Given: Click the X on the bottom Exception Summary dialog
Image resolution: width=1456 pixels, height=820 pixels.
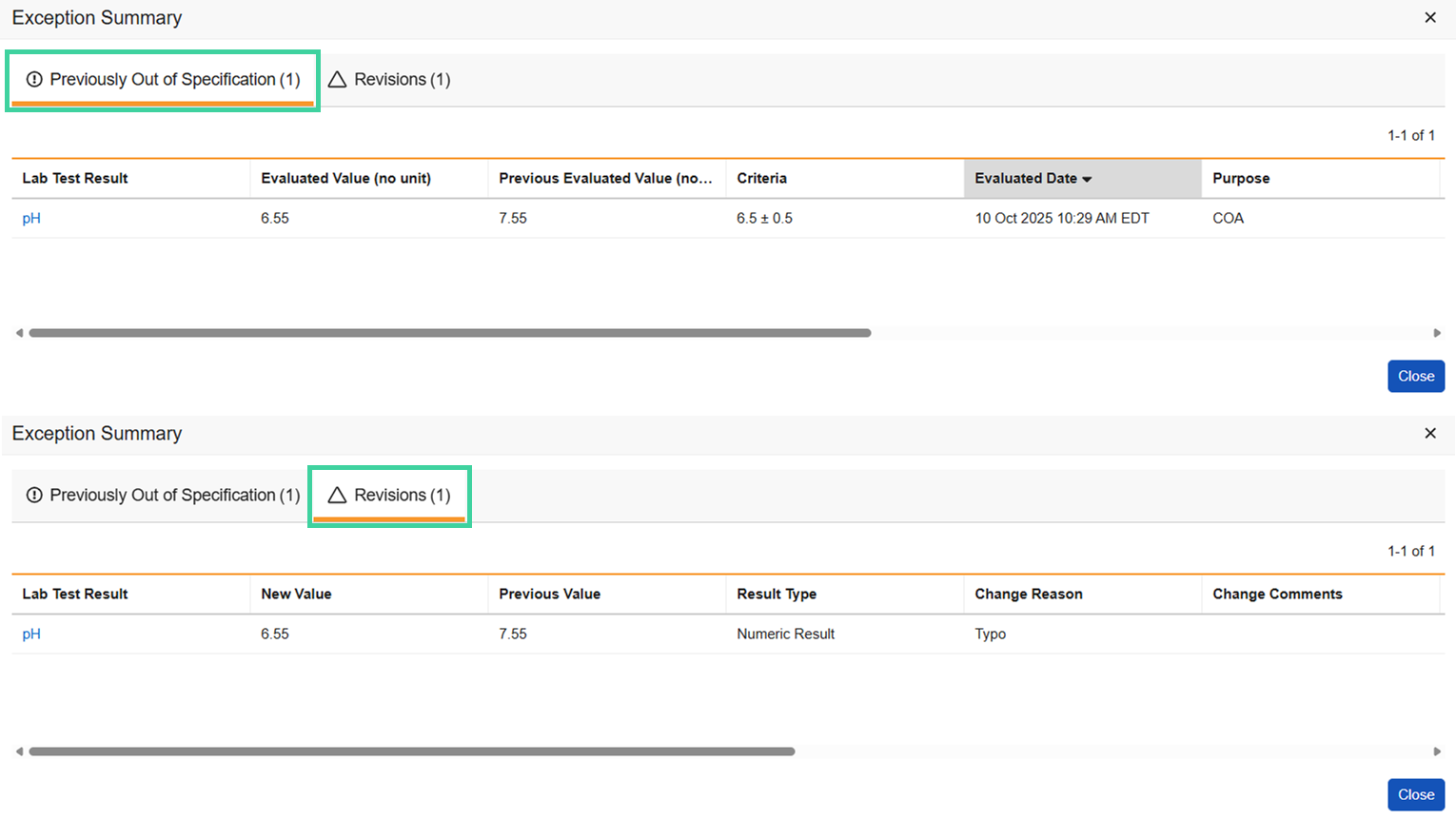Looking at the screenshot, I should 1430,433.
